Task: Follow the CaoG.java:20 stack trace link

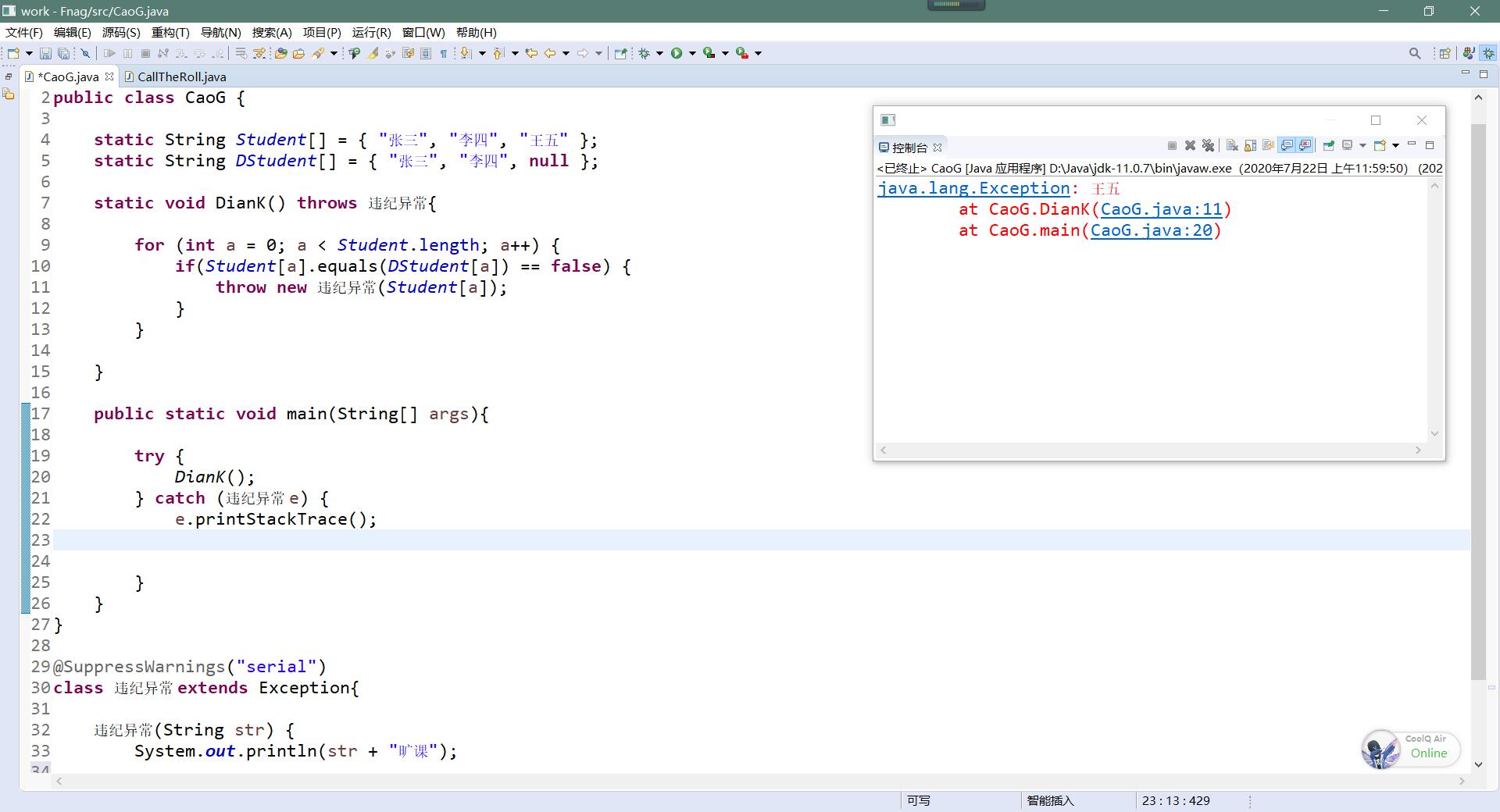Action: [1152, 230]
